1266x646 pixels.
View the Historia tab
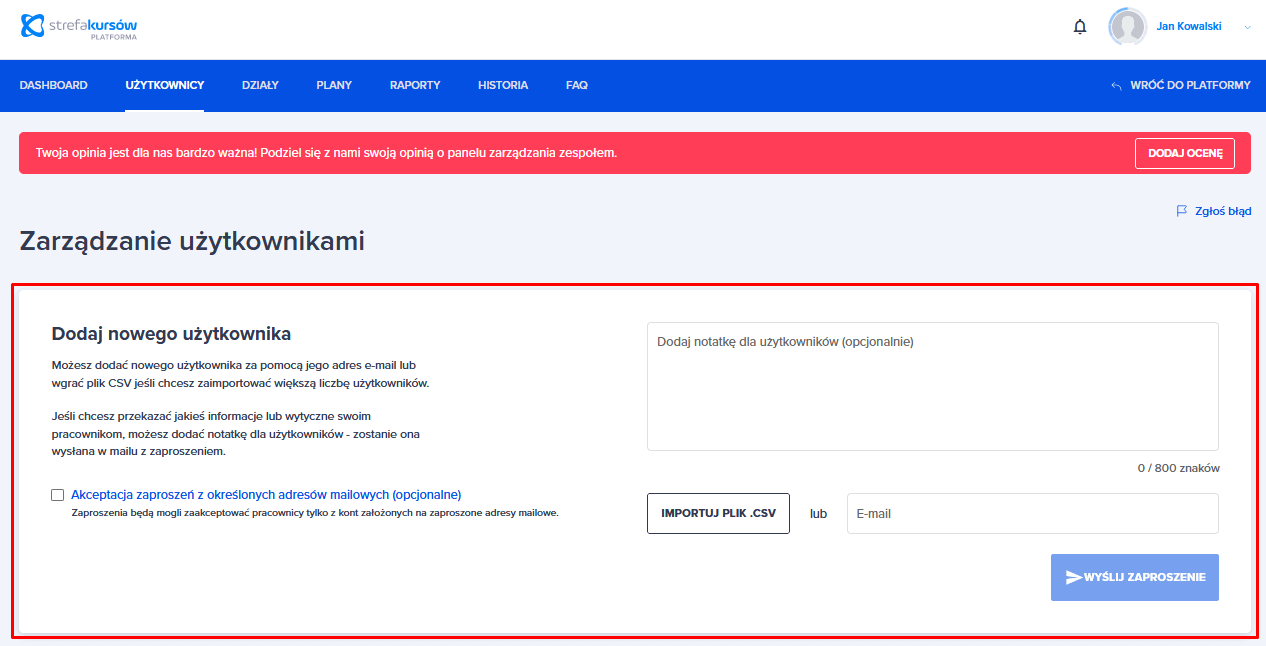pyautogui.click(x=503, y=85)
